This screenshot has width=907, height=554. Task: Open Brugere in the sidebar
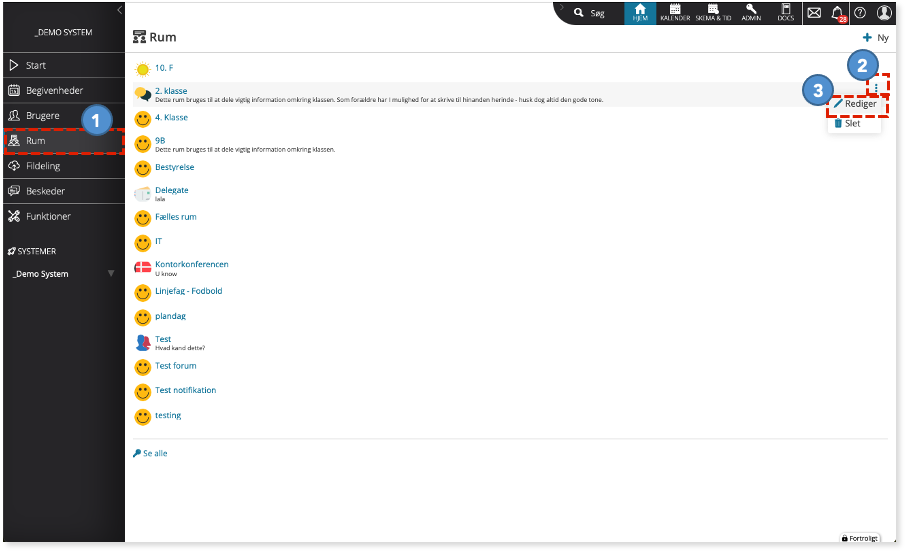click(x=64, y=116)
